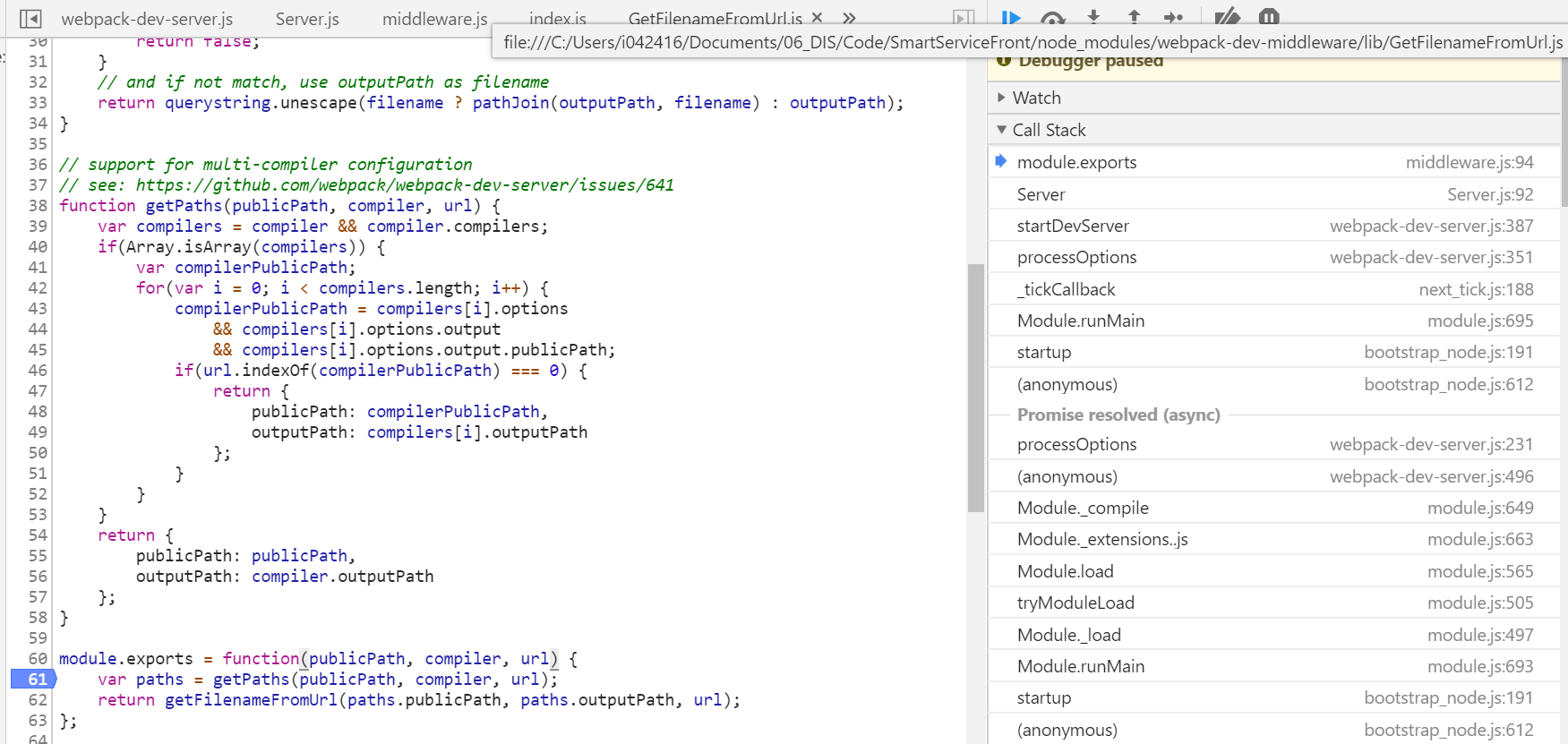Select Server call stack frame
Image resolution: width=1568 pixels, height=744 pixels.
pos(1273,194)
